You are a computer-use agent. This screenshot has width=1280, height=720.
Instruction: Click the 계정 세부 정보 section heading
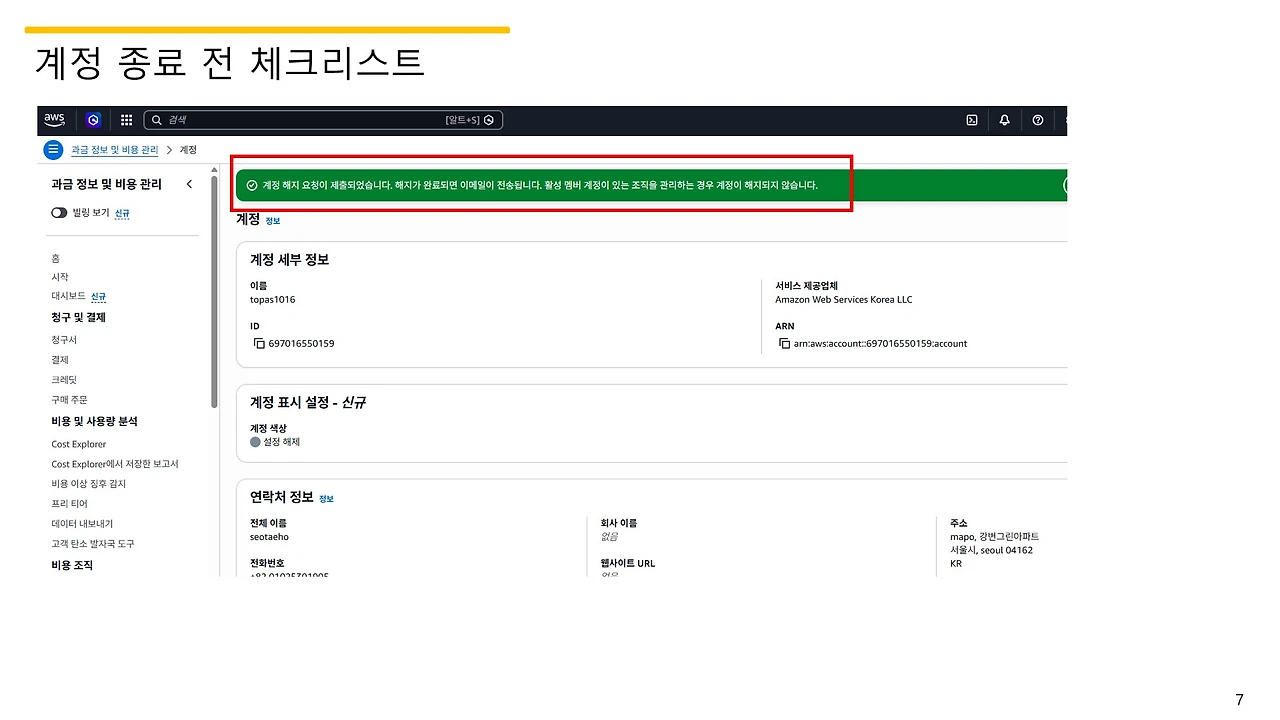(x=290, y=260)
